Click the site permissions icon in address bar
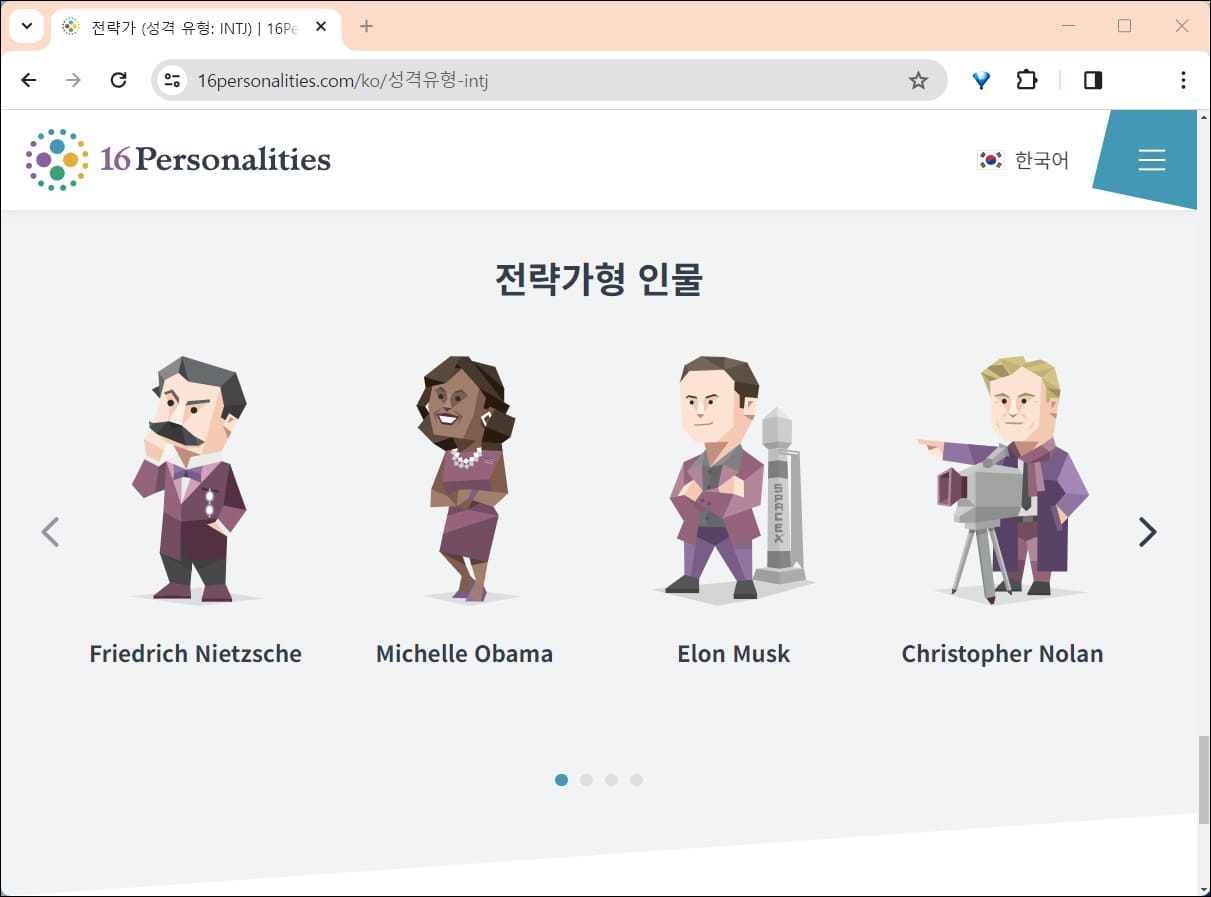Screen dimensions: 1211x897 point(172,80)
